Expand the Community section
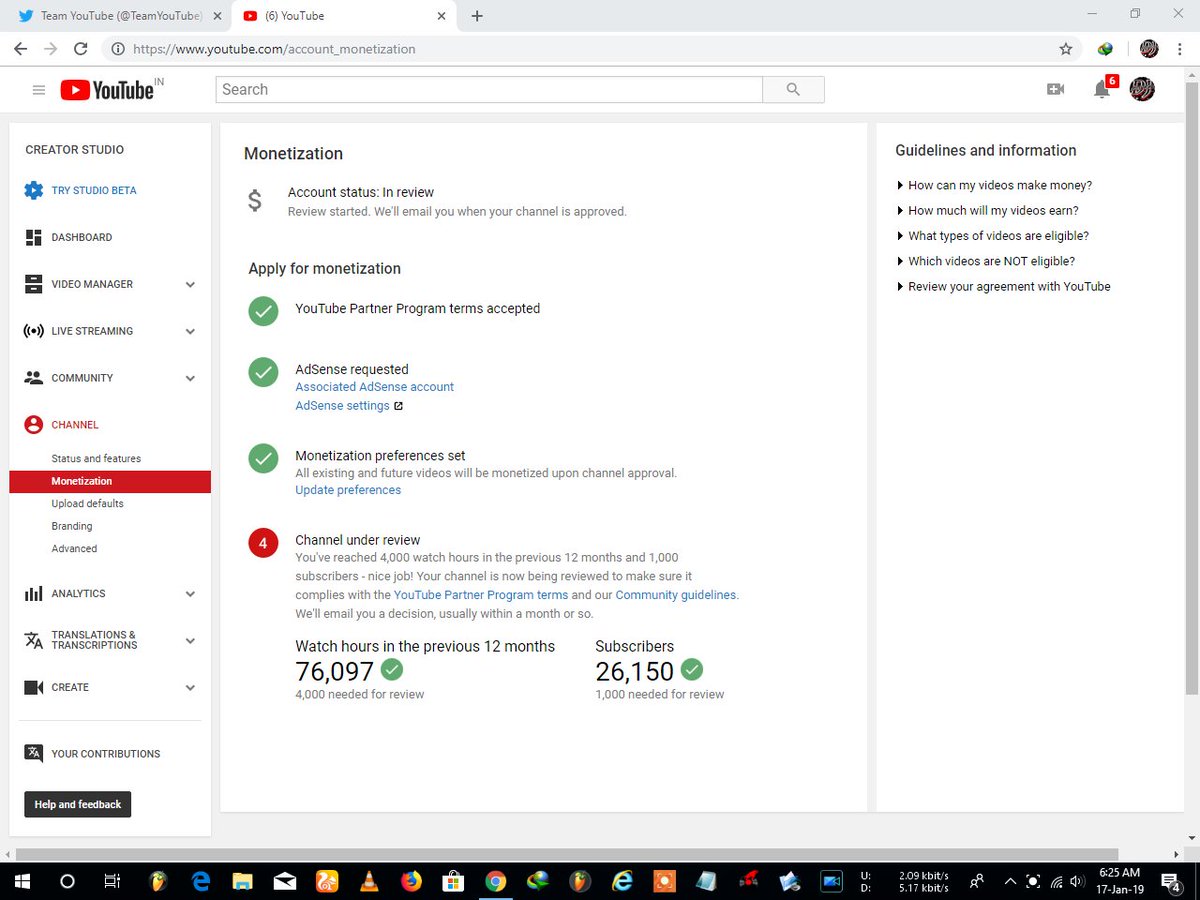The image size is (1200, 900). click(x=190, y=378)
